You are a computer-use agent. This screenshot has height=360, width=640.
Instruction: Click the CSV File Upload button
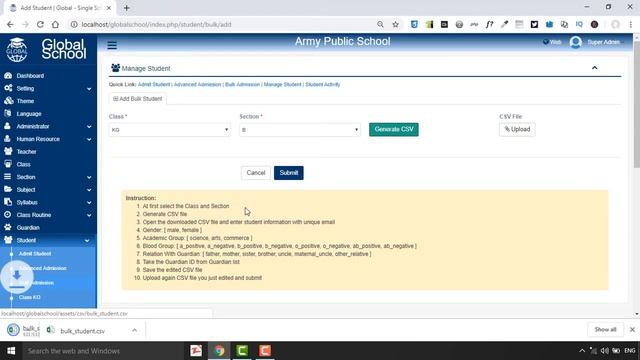pos(517,129)
